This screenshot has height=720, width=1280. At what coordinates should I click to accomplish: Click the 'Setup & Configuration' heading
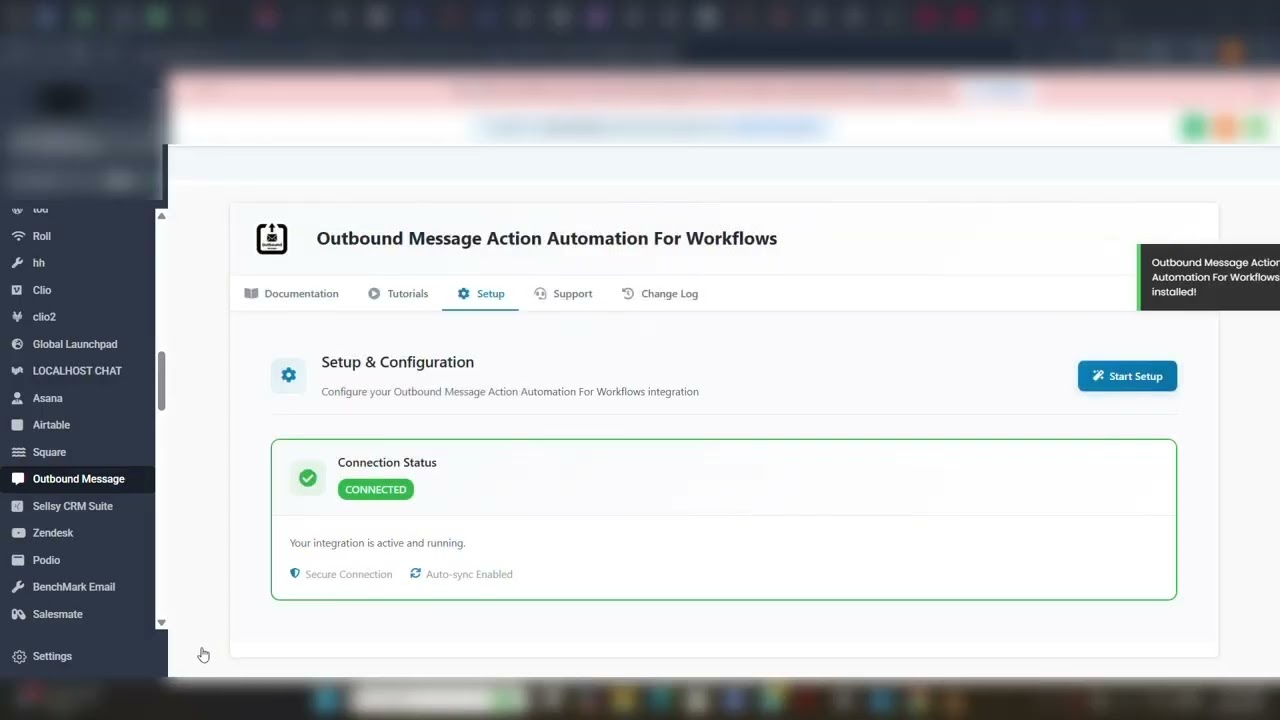click(397, 362)
